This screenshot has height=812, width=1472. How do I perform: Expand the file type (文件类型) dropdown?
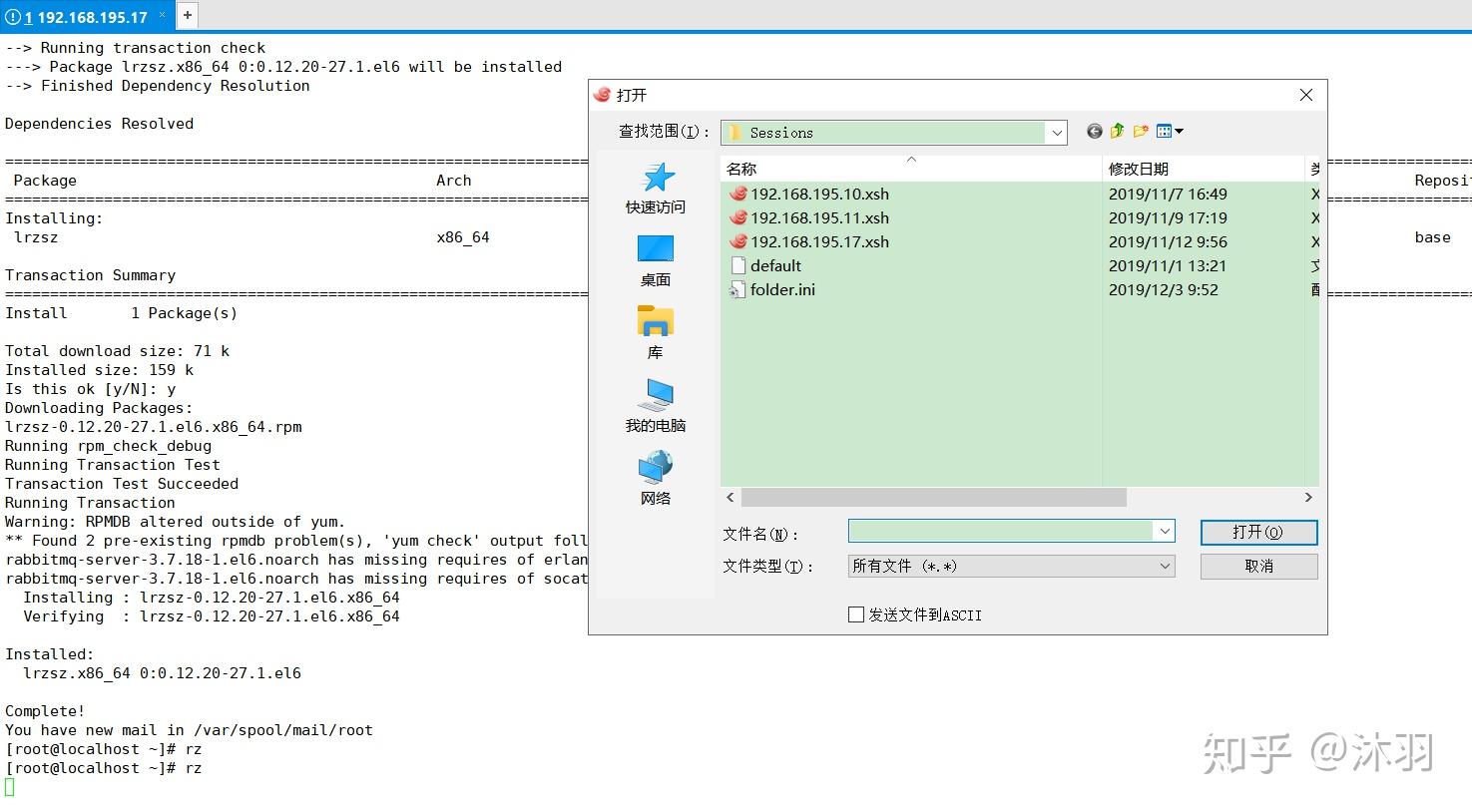pyautogui.click(x=1164, y=566)
